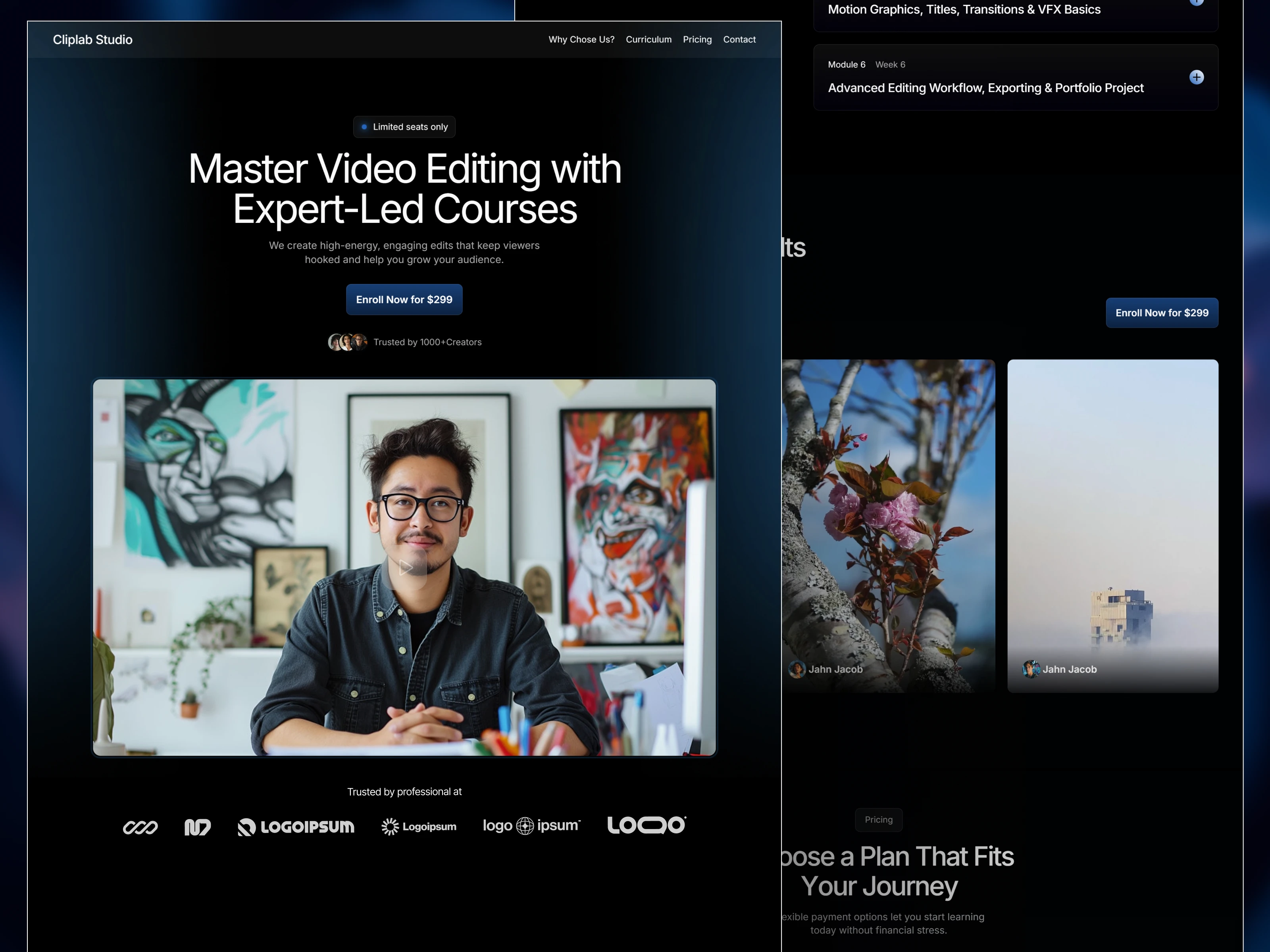Click the bold LOGOIPSUM brand logo
1270x952 pixels.
tap(296, 826)
